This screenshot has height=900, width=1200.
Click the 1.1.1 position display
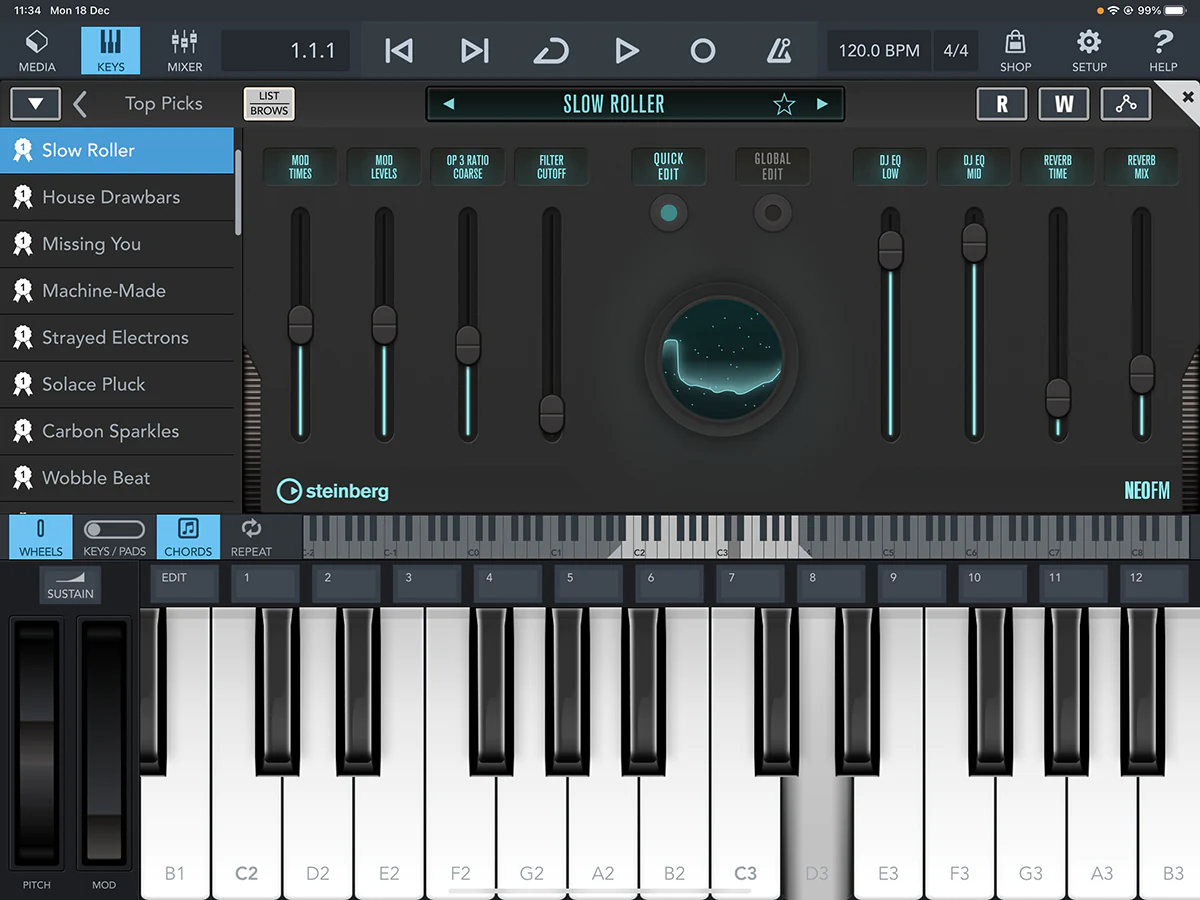[286, 50]
